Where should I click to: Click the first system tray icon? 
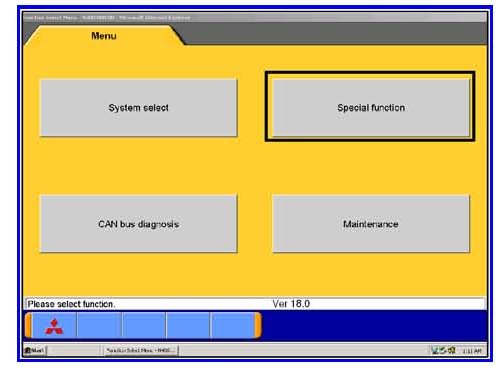(435, 350)
